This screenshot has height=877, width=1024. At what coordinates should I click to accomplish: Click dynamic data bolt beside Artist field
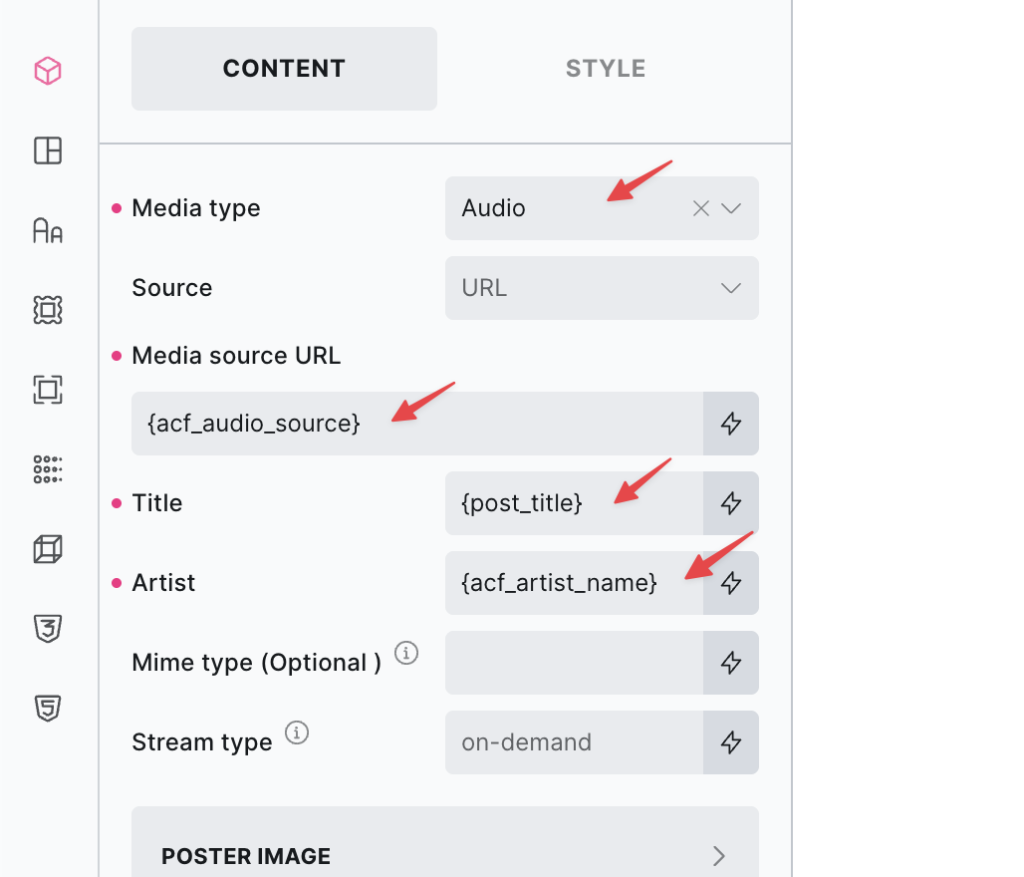[731, 583]
